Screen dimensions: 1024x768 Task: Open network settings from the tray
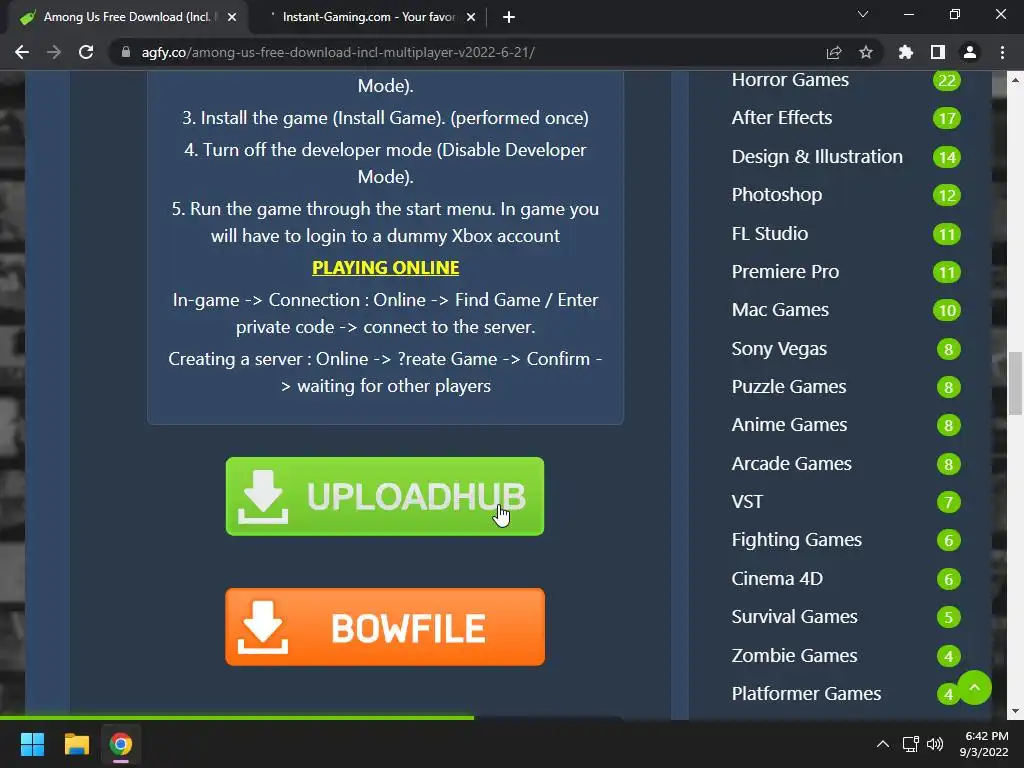pos(910,744)
